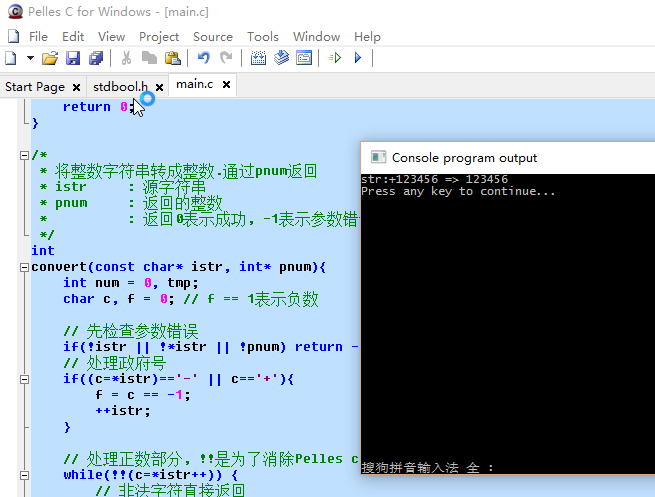
Task: Click the project options window icon
Action: pos(304,58)
